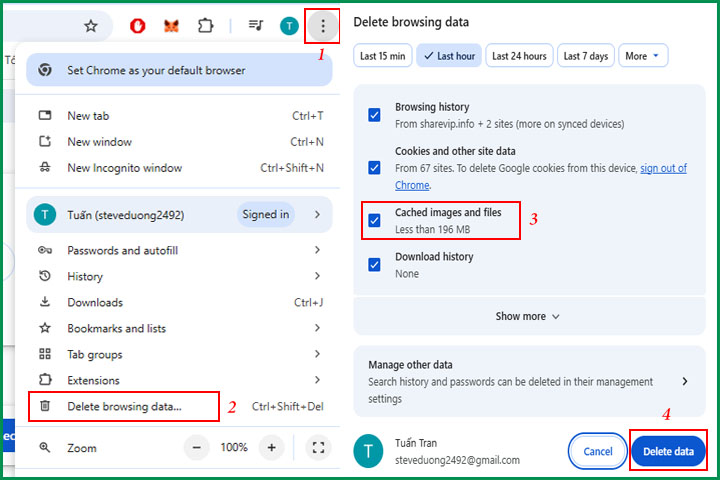Click the MetaMask fox extension icon
The image size is (720, 480).
pos(171,26)
